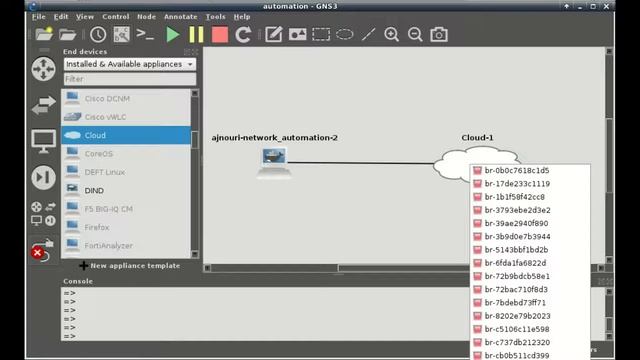Open the snapshots clock icon

coord(98,35)
